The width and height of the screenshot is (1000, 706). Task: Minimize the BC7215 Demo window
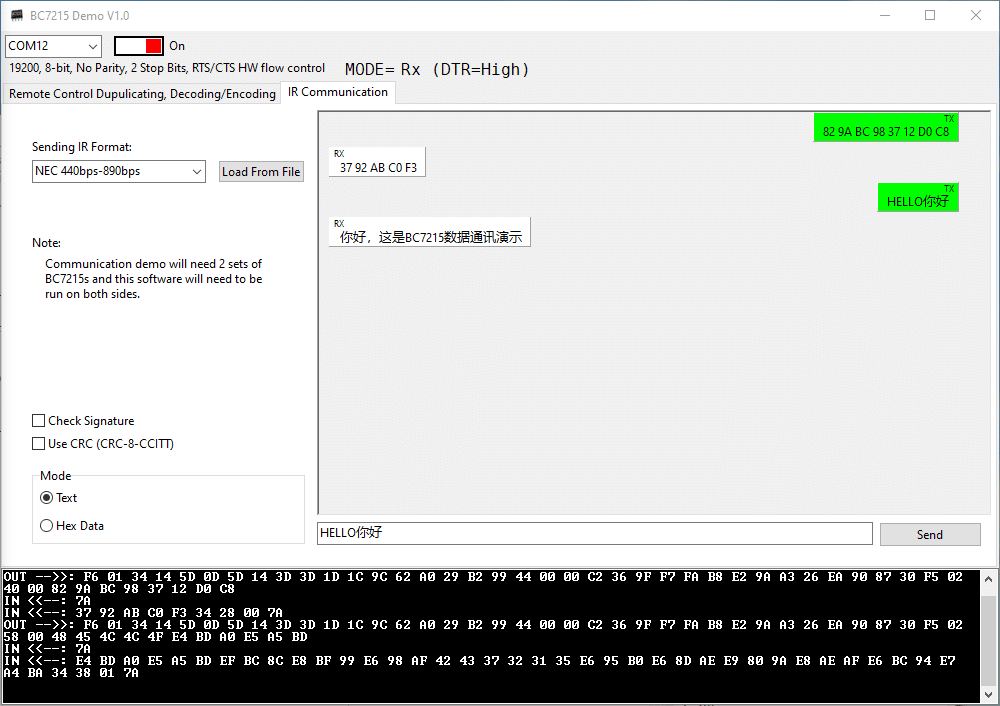(x=885, y=15)
